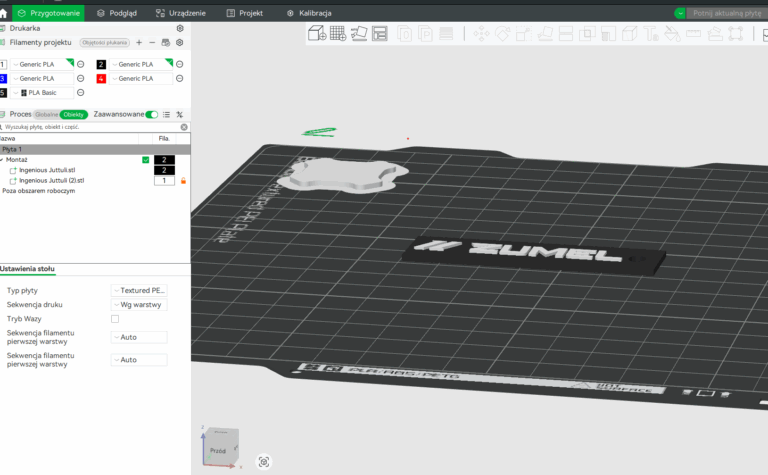Remove filament 1 Generic PLA
Viewport: 768px width, 475px height.
(81, 64)
